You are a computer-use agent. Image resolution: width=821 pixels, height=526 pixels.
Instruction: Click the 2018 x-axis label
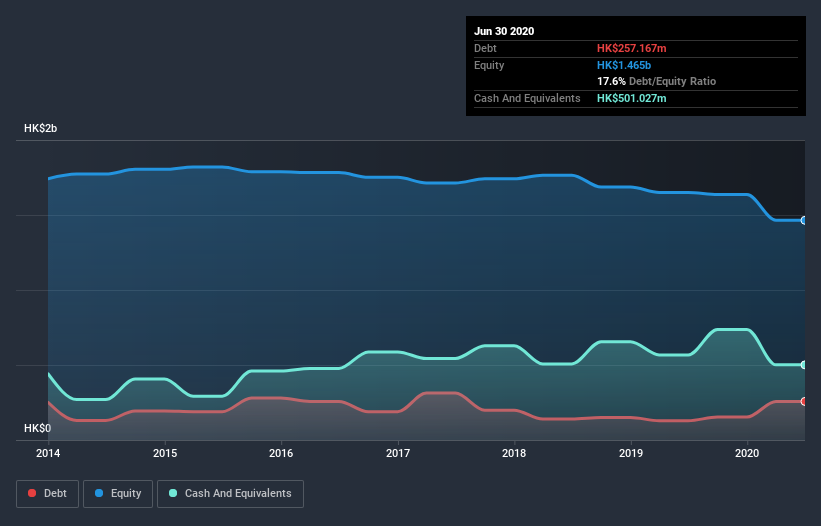(514, 453)
